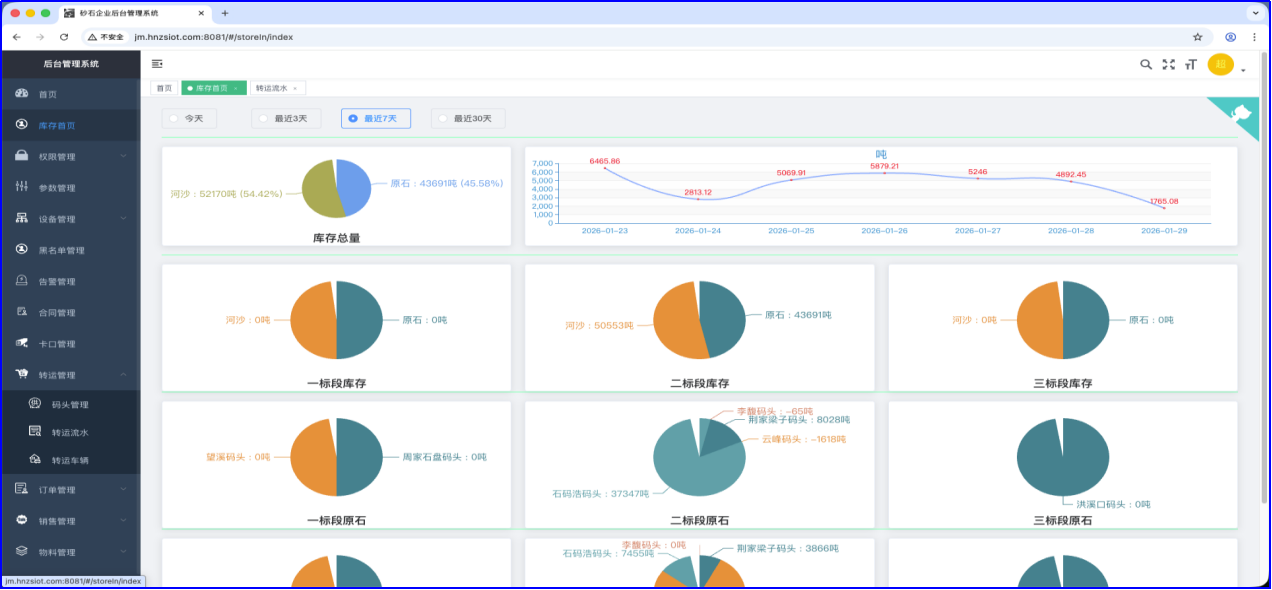Click the 石码浩码头：37347吨 label
The image size is (1272, 590).
600,493
